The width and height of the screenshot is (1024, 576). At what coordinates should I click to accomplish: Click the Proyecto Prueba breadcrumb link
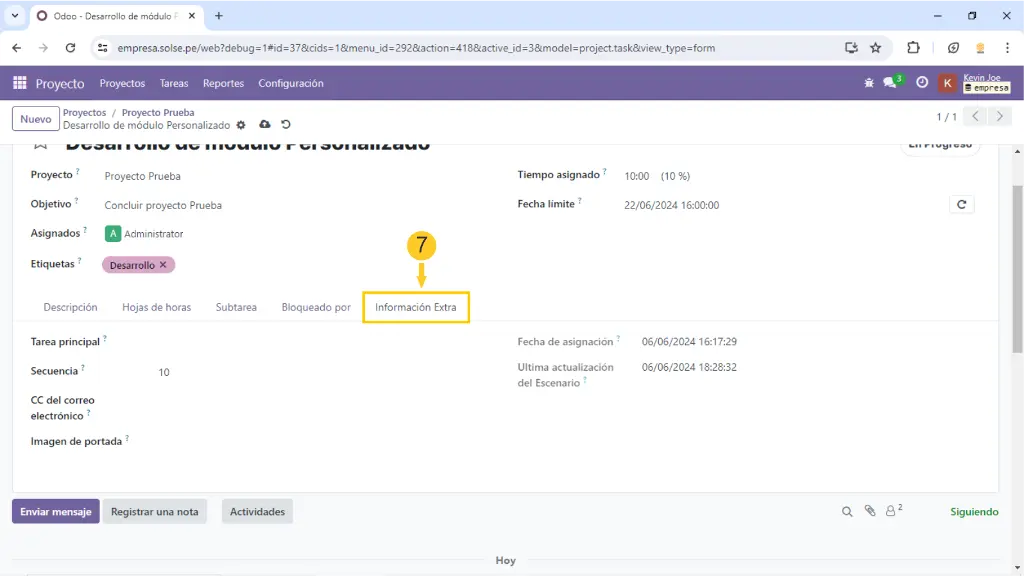click(158, 113)
